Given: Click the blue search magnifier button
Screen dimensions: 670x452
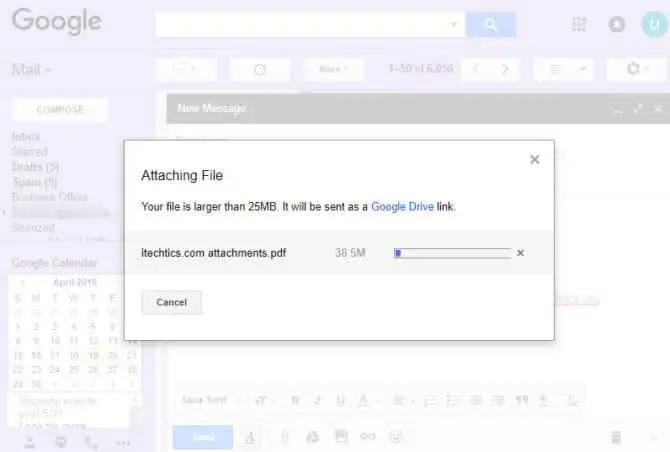Looking at the screenshot, I should (491, 24).
